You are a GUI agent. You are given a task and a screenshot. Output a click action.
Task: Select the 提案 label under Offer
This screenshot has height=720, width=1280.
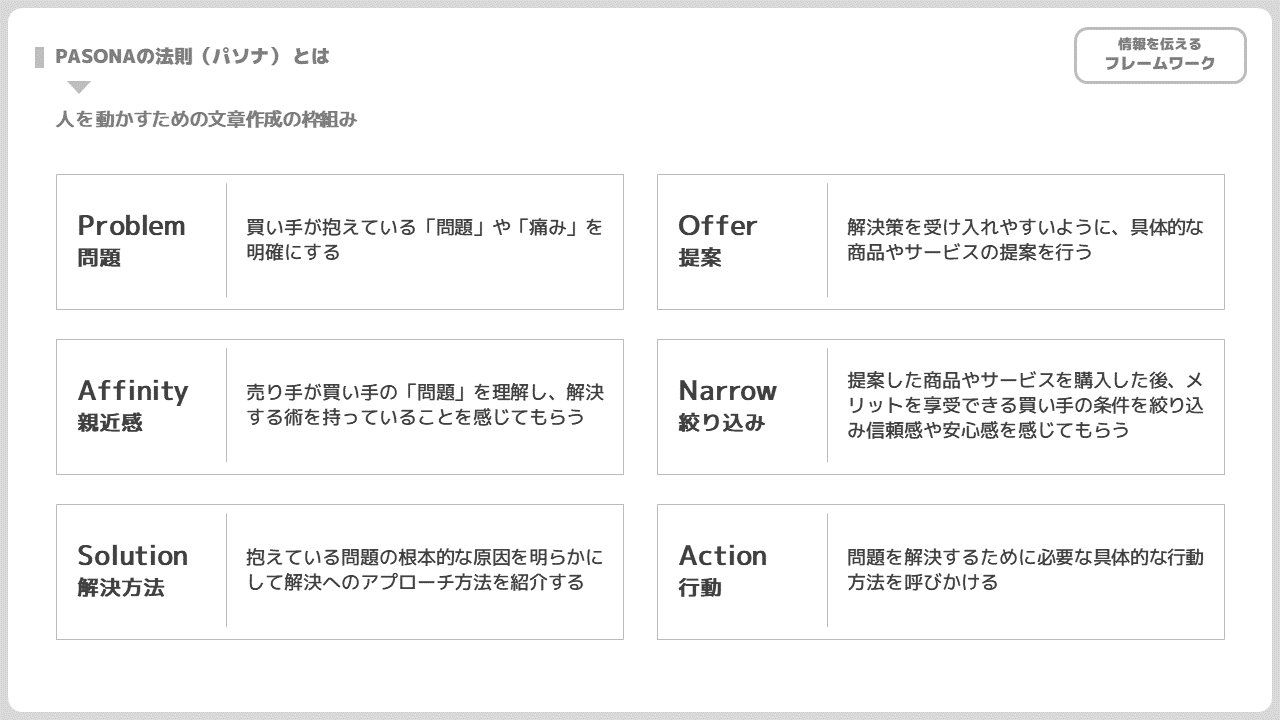pyautogui.click(x=700, y=258)
